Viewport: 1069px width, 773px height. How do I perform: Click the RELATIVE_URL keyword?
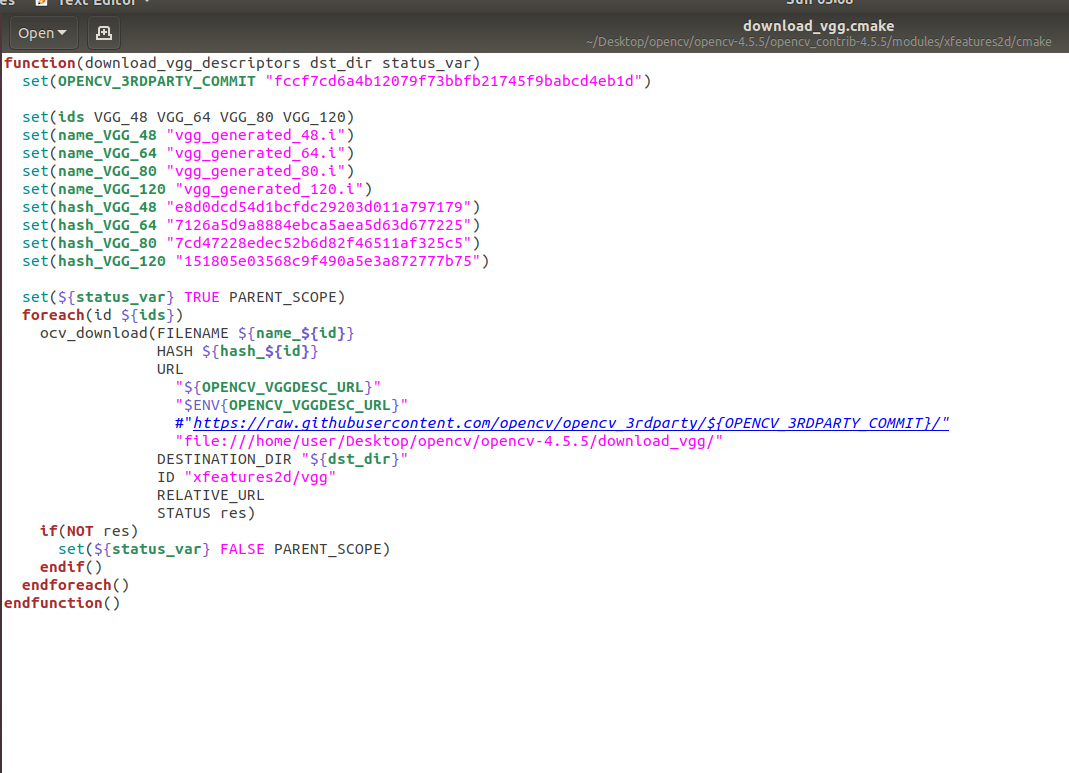tap(210, 496)
